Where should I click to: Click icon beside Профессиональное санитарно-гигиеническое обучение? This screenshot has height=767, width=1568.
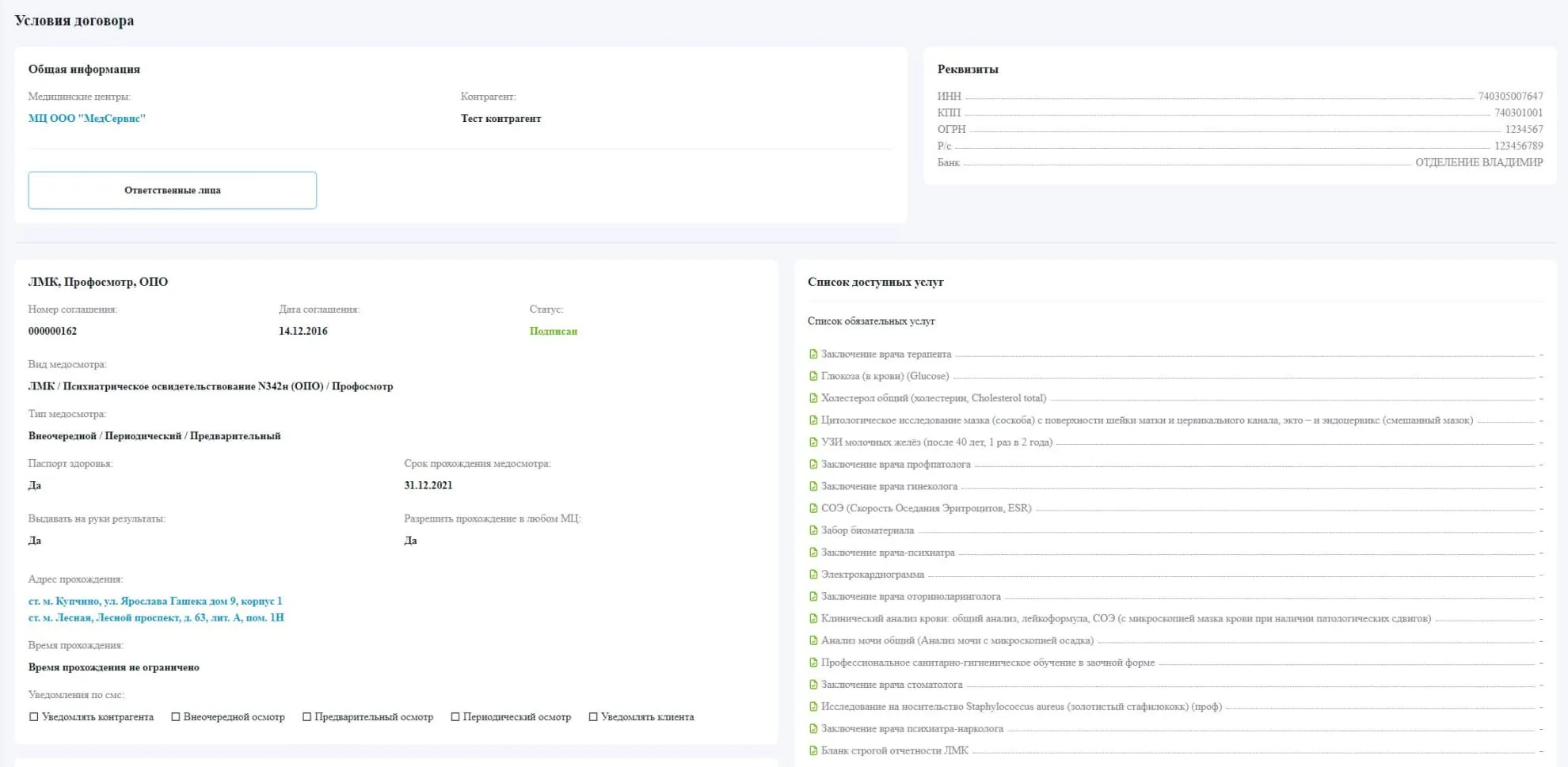pyautogui.click(x=813, y=663)
